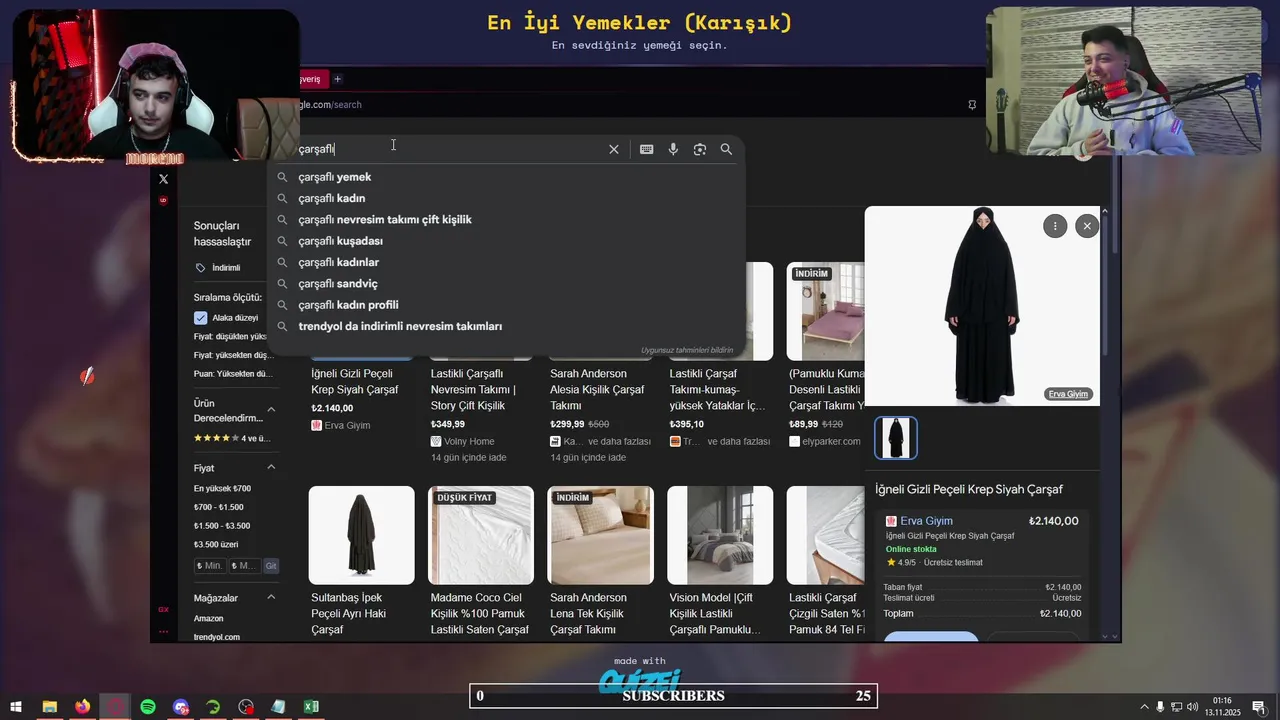Open a new browser tab with plus
Image resolution: width=1280 pixels, height=720 pixels.
pyautogui.click(x=337, y=79)
